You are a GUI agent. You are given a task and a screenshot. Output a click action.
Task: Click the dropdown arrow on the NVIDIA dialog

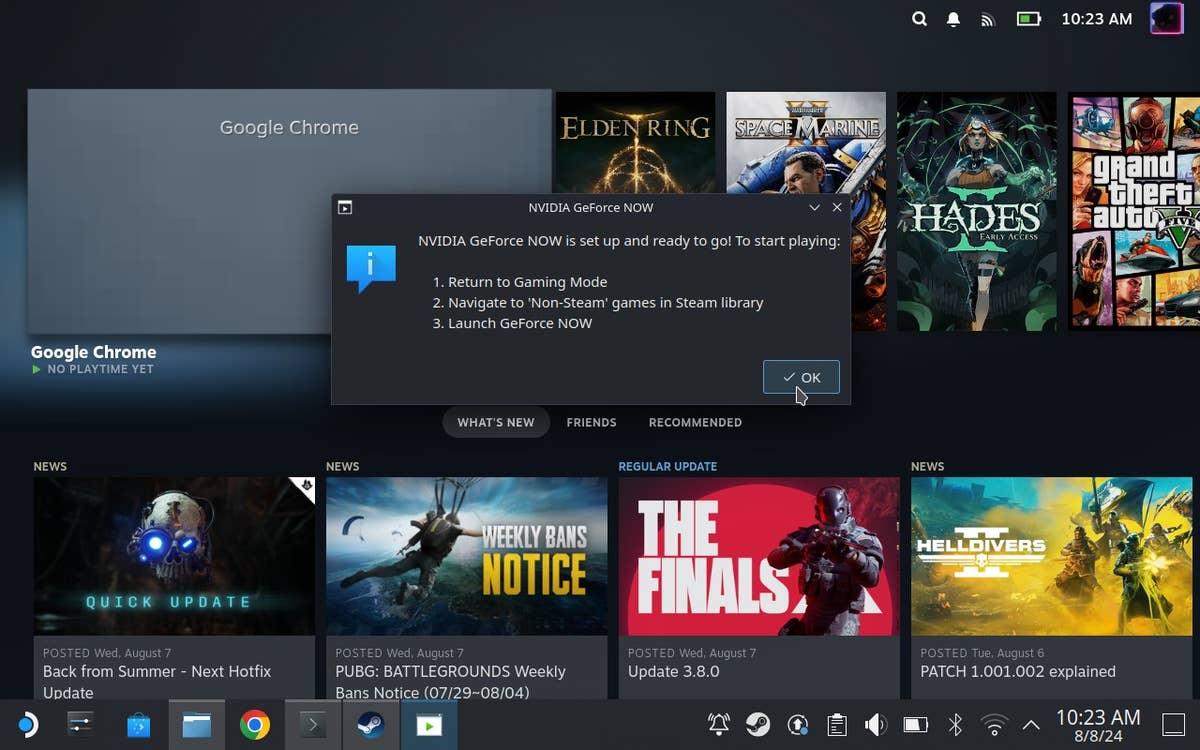(814, 207)
